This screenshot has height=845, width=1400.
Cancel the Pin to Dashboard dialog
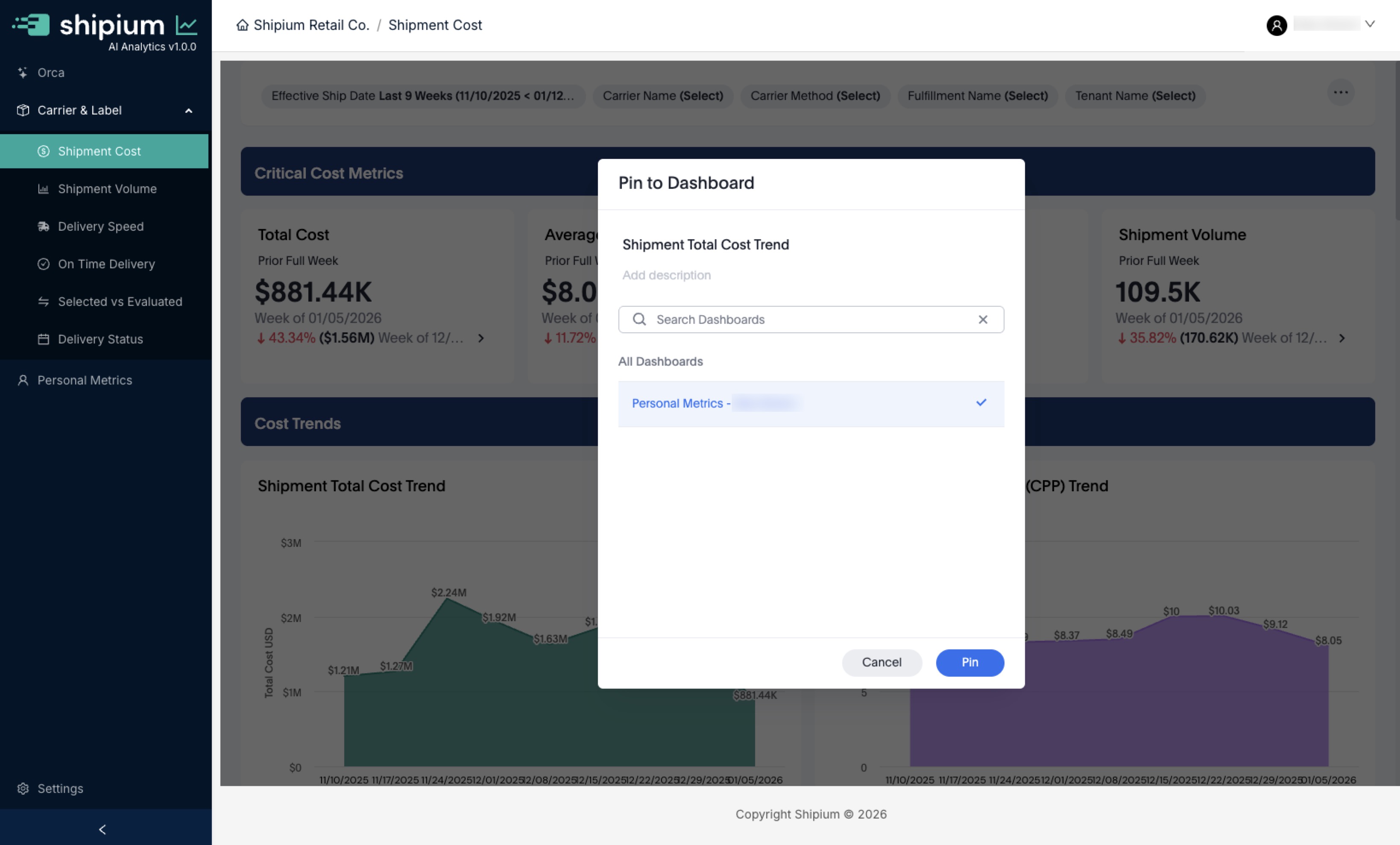[881, 662]
